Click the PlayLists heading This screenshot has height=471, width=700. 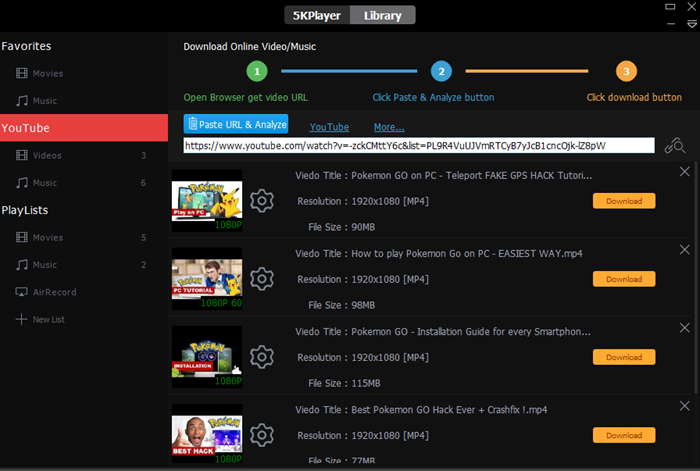(x=25, y=210)
